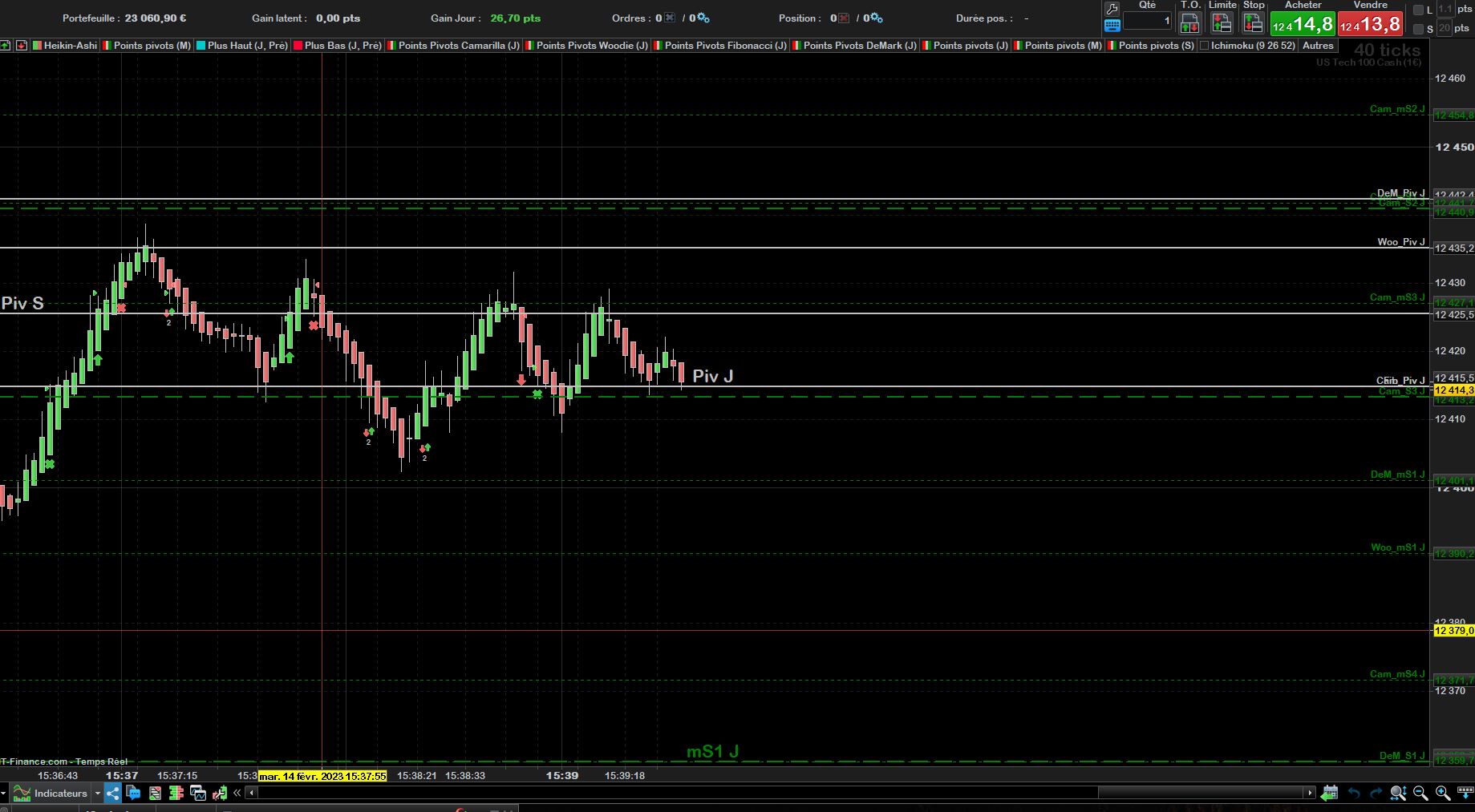Click the share chart icon
This screenshot has height=812, width=1475.
tap(112, 793)
